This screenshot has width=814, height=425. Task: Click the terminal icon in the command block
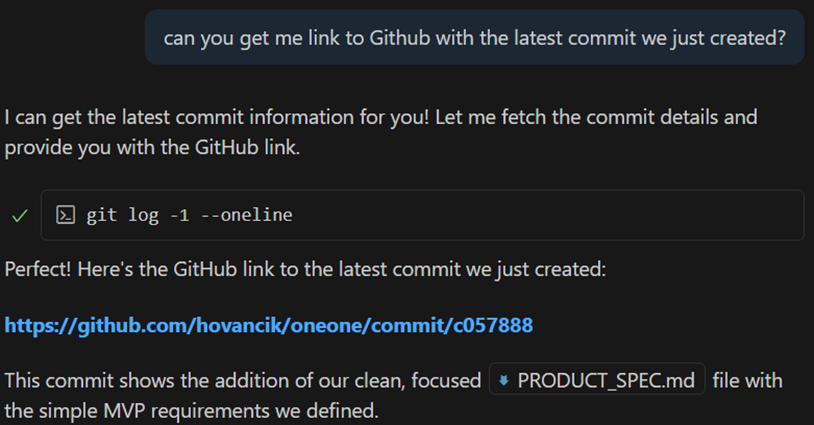(64, 215)
